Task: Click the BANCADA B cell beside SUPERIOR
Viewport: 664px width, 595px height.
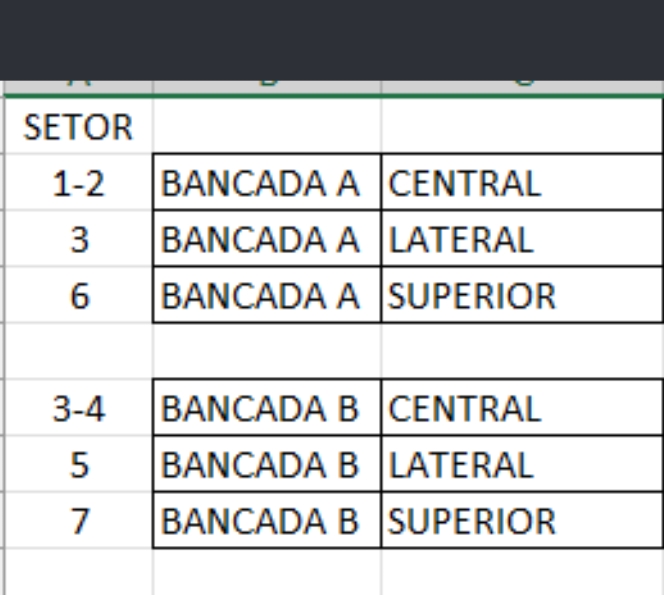Action: [x=267, y=520]
